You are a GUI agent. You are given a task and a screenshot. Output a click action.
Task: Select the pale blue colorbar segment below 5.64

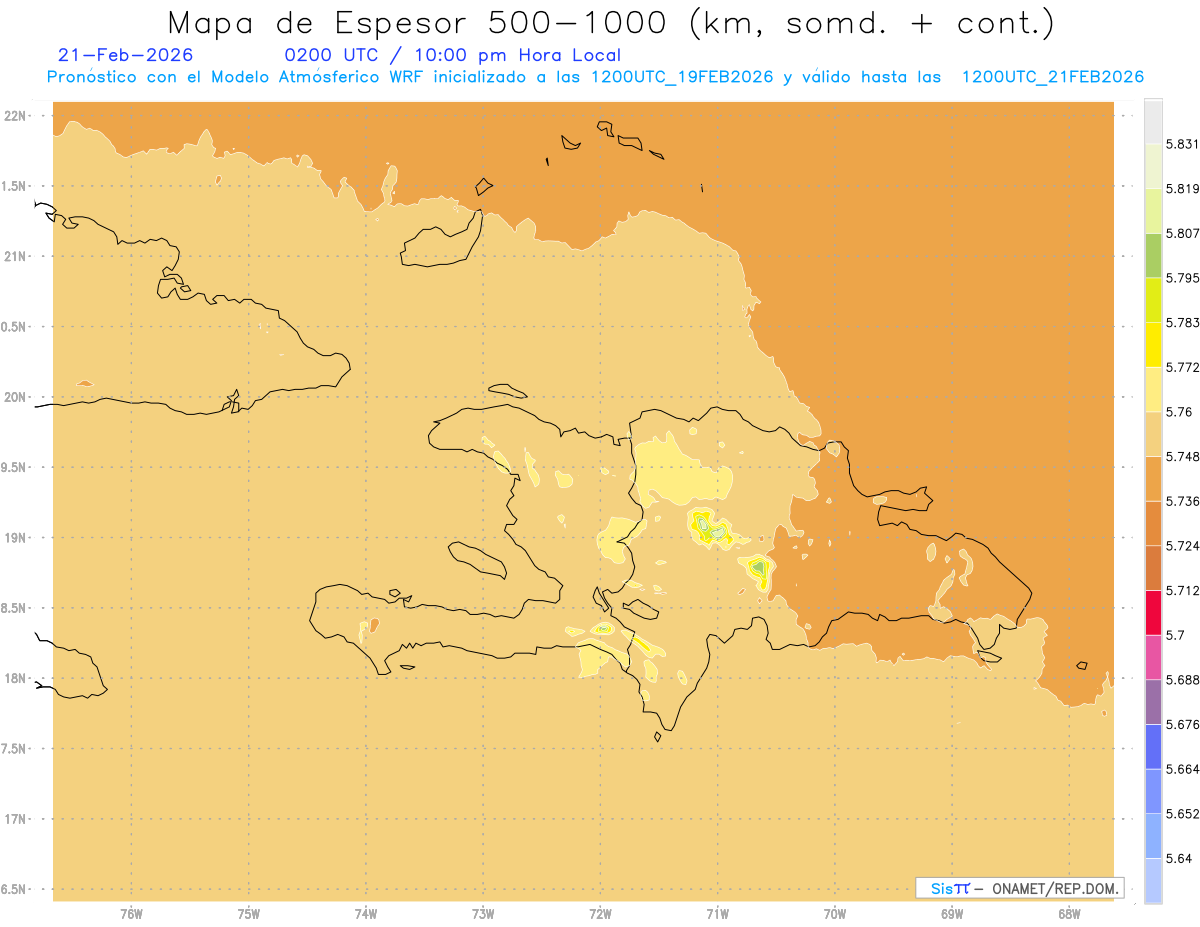1153,881
